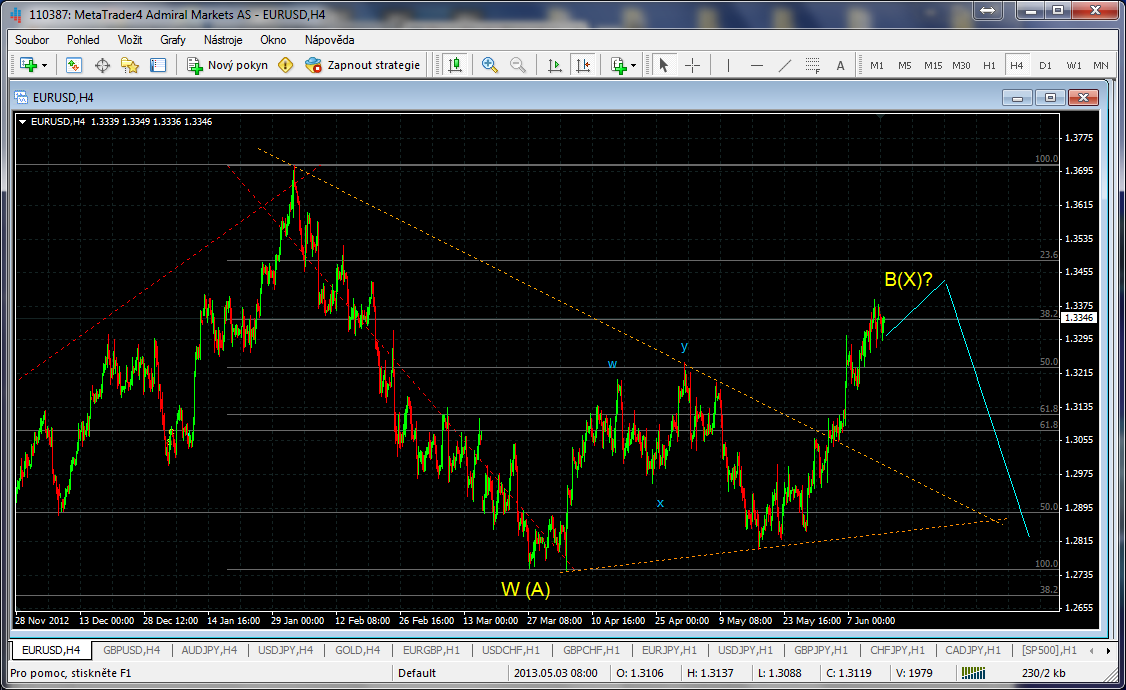Viewport: 1126px width, 690px height.
Task: Toggle Data Window crosshair-target icon
Action: coord(102,65)
